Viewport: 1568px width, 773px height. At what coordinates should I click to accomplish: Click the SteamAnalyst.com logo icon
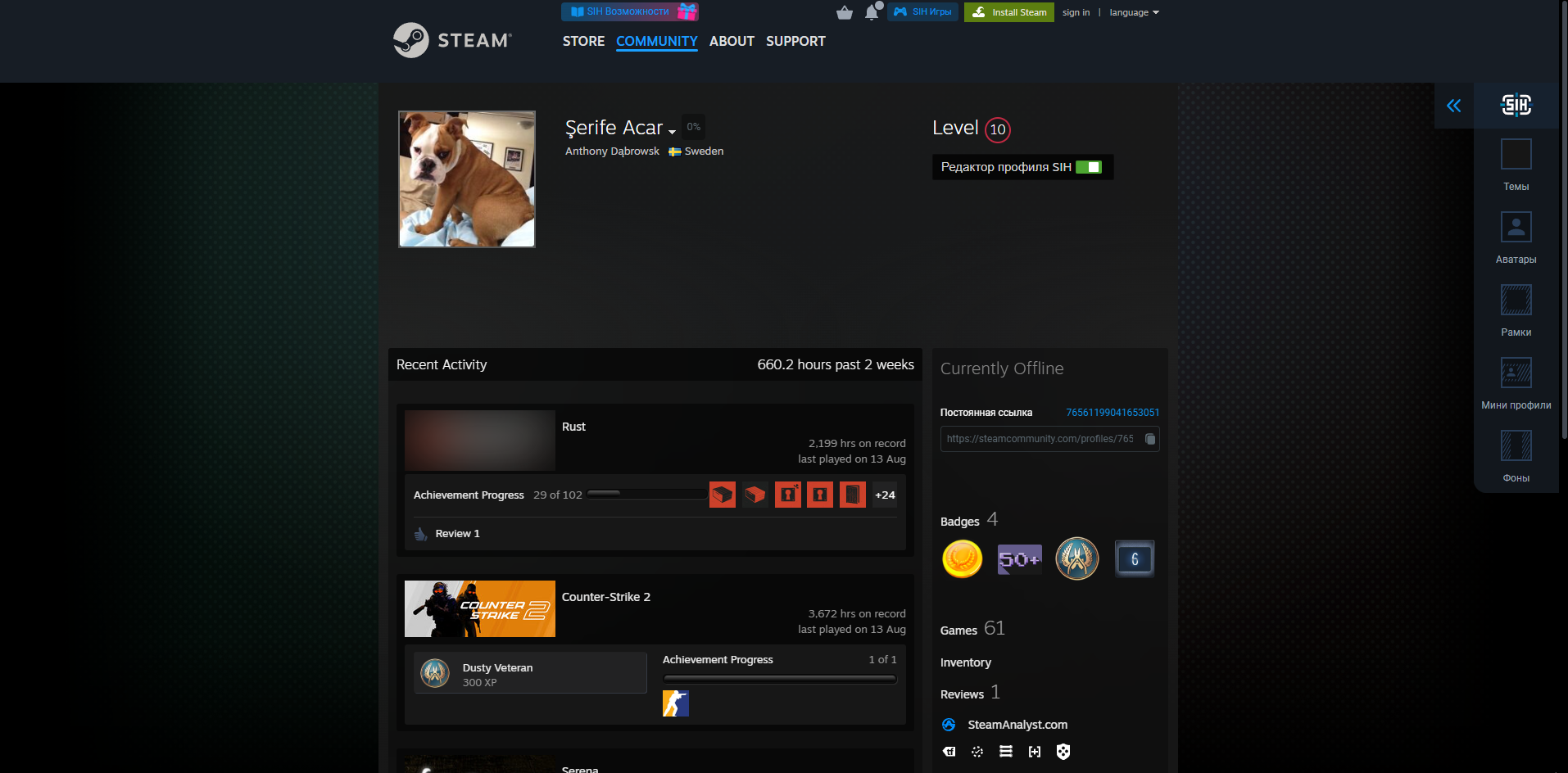pyautogui.click(x=949, y=725)
